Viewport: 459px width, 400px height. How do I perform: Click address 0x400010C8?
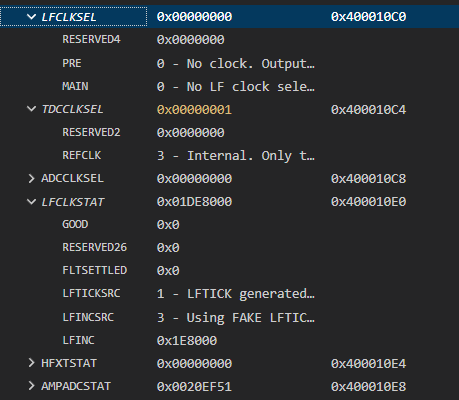click(x=368, y=179)
